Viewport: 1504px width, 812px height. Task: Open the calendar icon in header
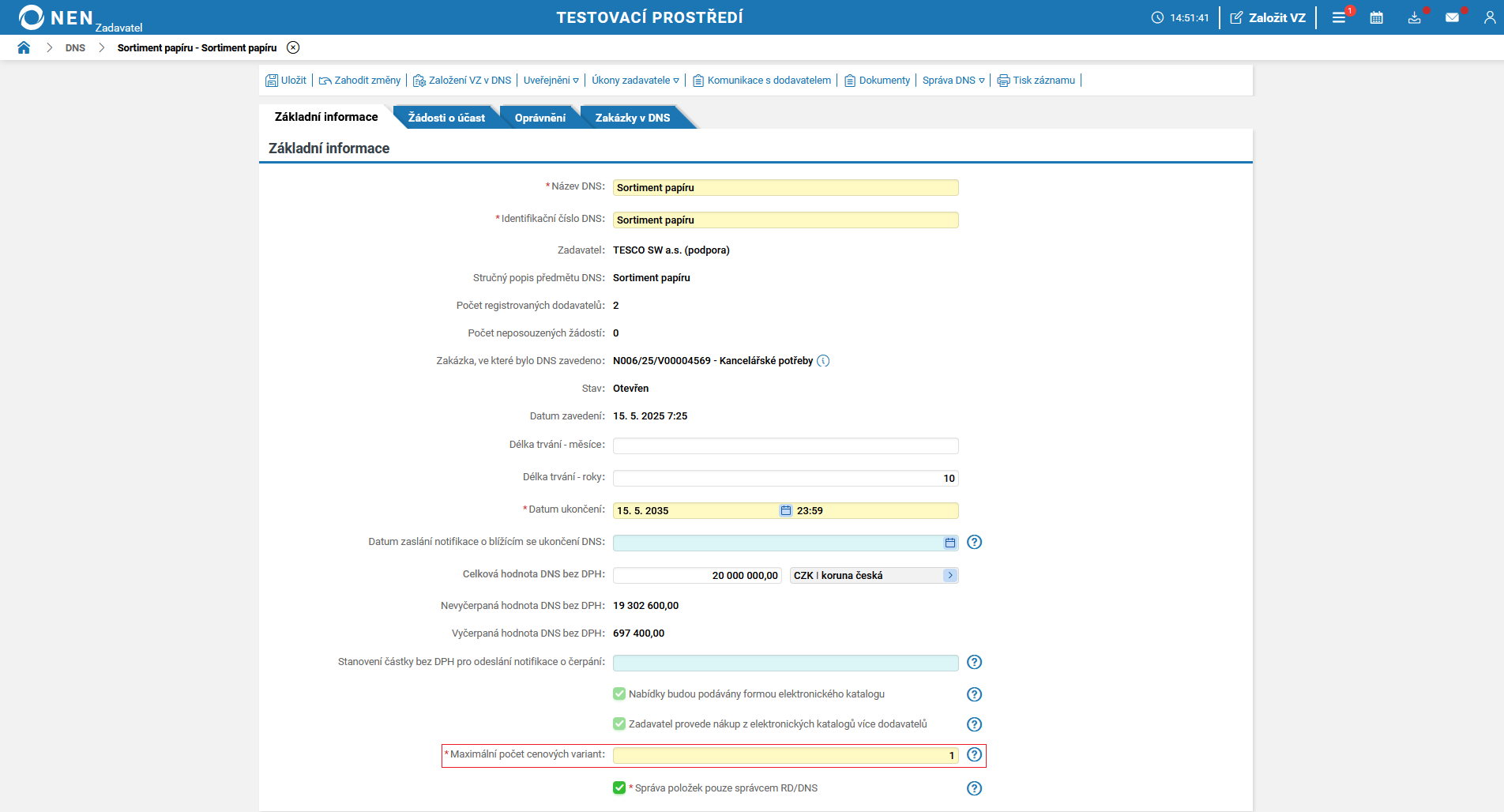click(x=1377, y=17)
